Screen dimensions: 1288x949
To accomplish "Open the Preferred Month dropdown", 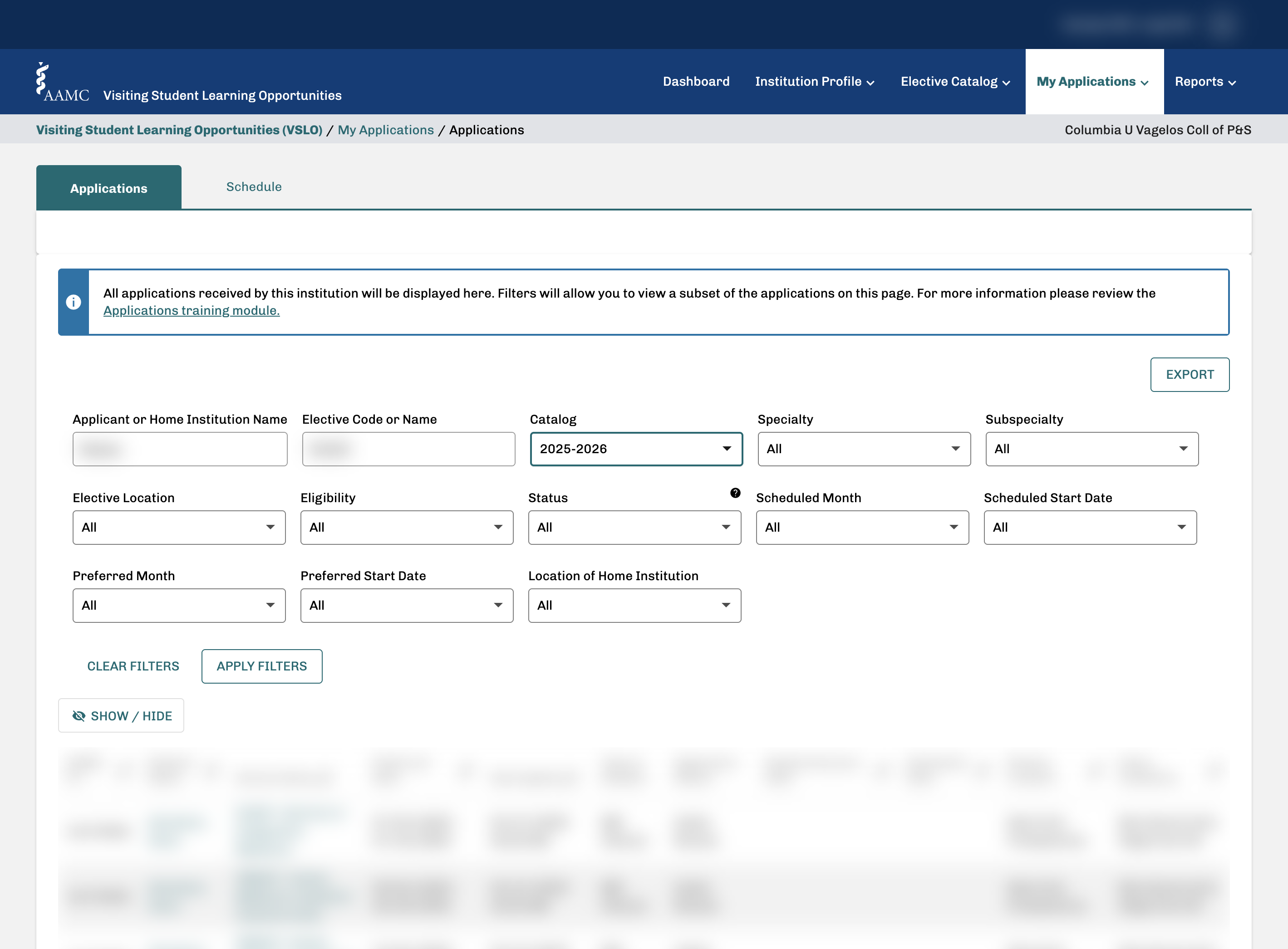I will (179, 606).
